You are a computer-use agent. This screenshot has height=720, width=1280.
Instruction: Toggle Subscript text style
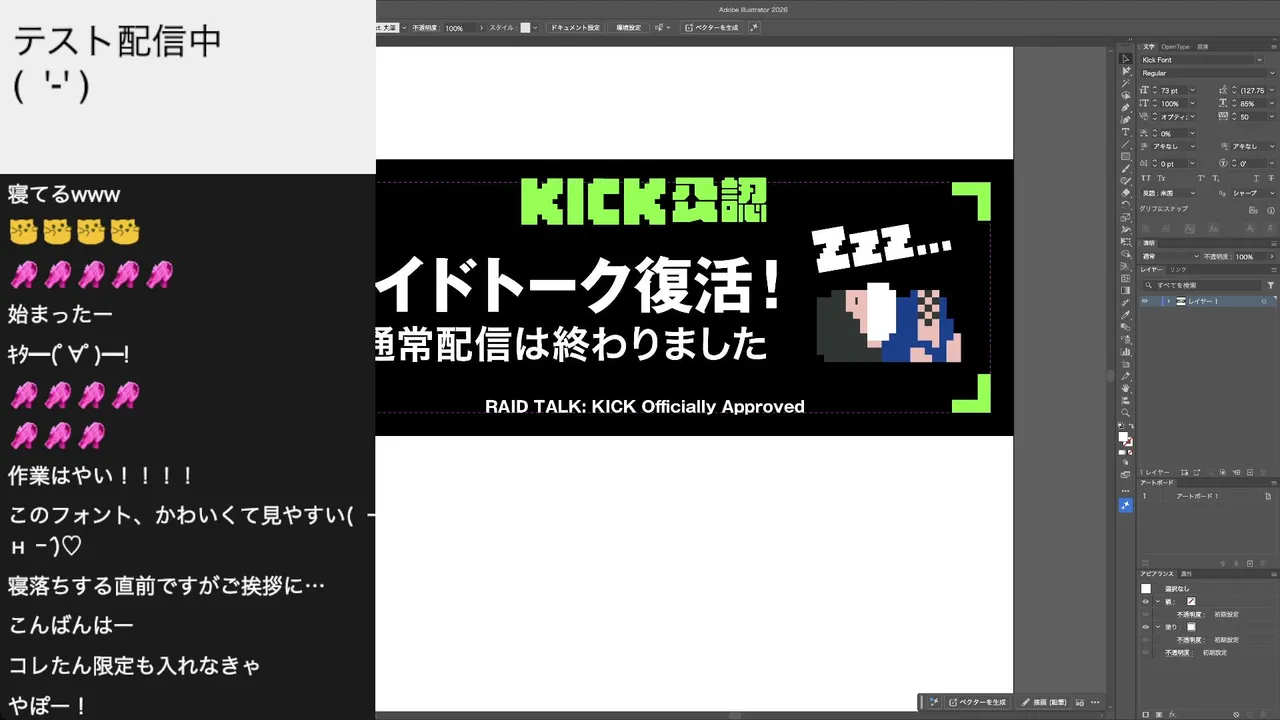1216,178
